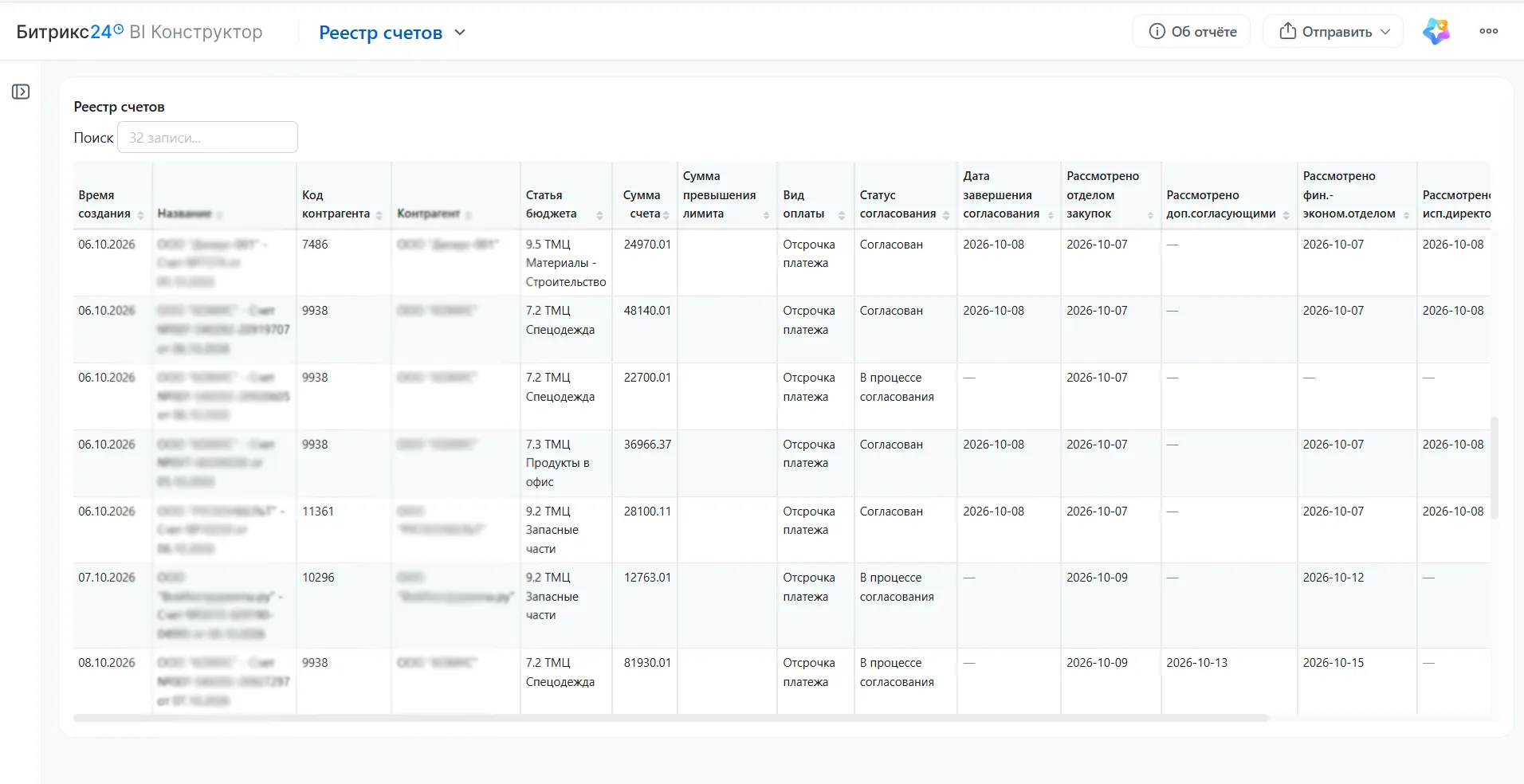
Task: Toggle the left sidebar panel icon
Action: click(x=21, y=92)
